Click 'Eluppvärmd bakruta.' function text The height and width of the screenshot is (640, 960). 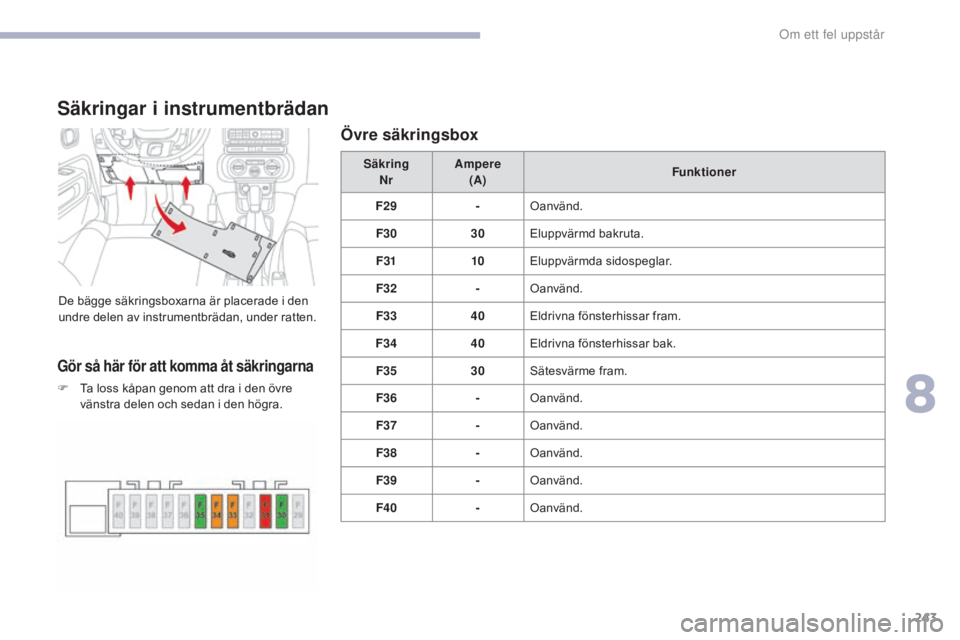(587, 233)
